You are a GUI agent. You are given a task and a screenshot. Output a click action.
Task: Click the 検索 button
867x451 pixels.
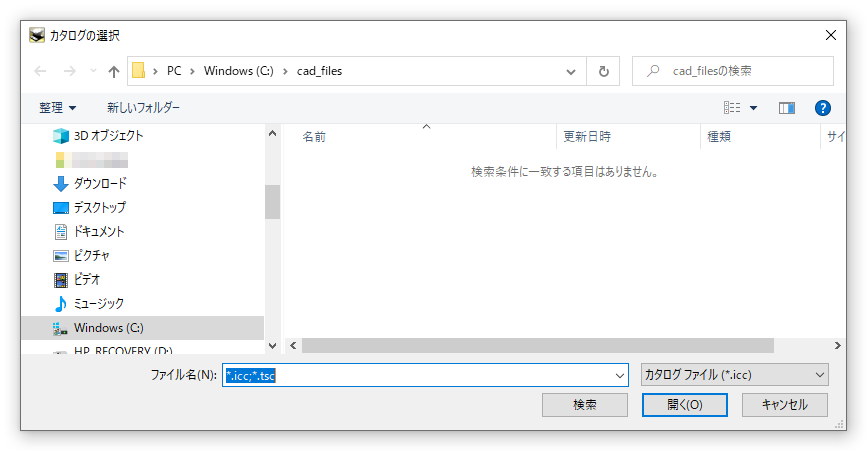coord(584,405)
